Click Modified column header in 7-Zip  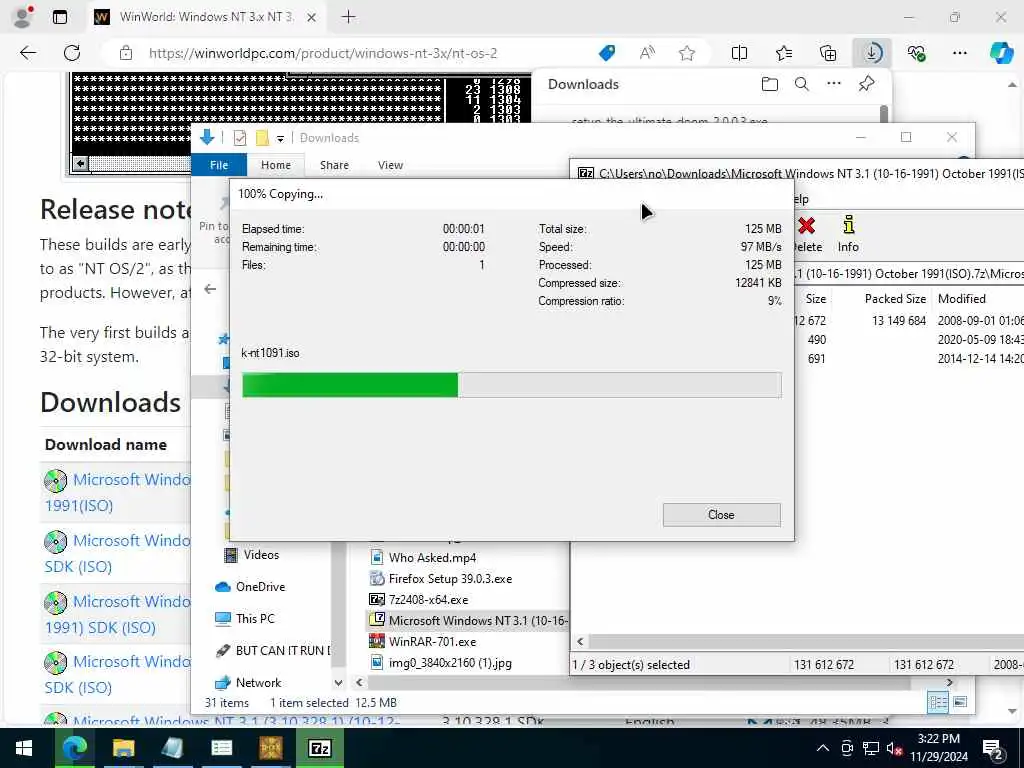coord(961,298)
